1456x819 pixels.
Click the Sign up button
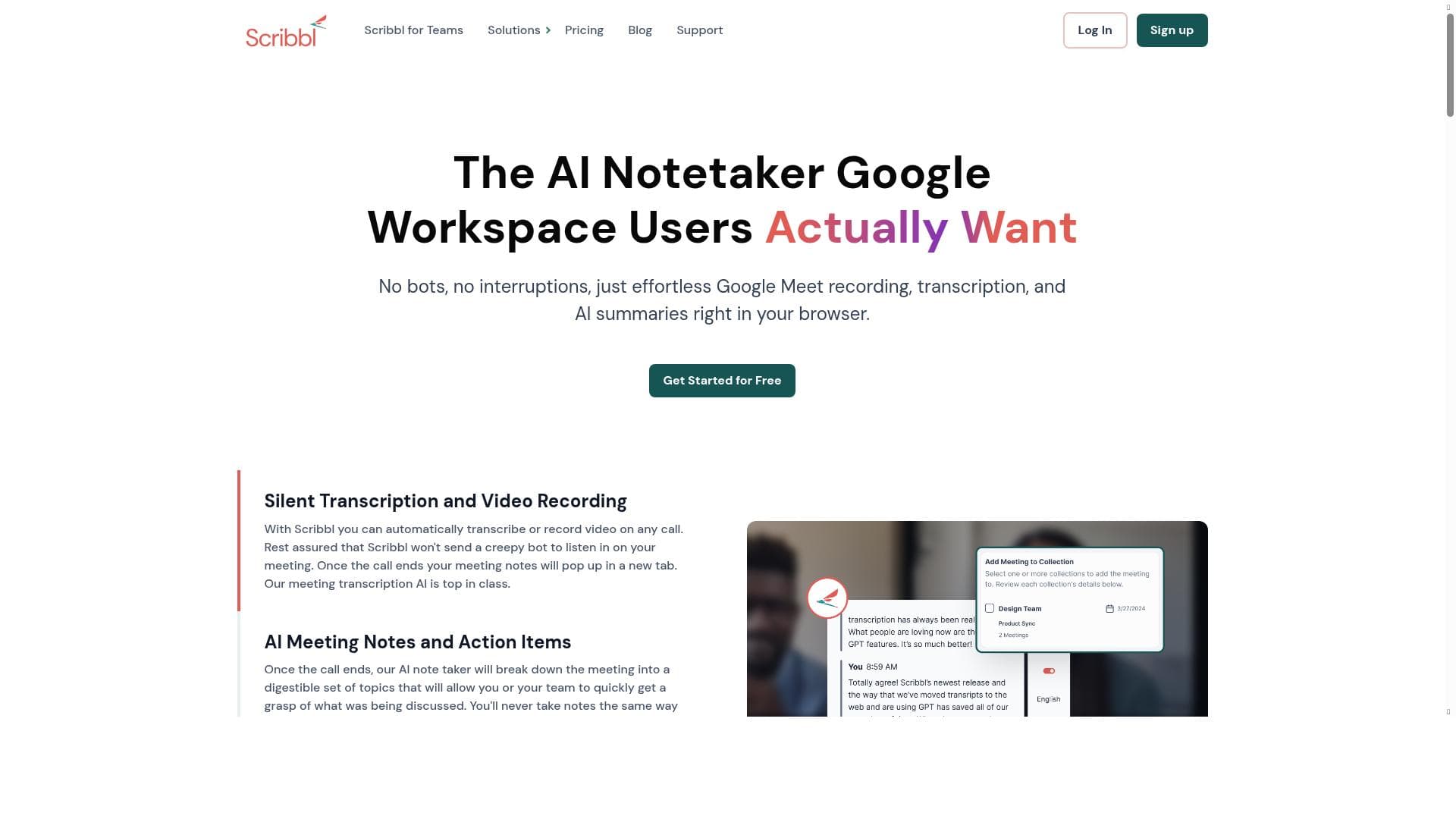tap(1172, 30)
